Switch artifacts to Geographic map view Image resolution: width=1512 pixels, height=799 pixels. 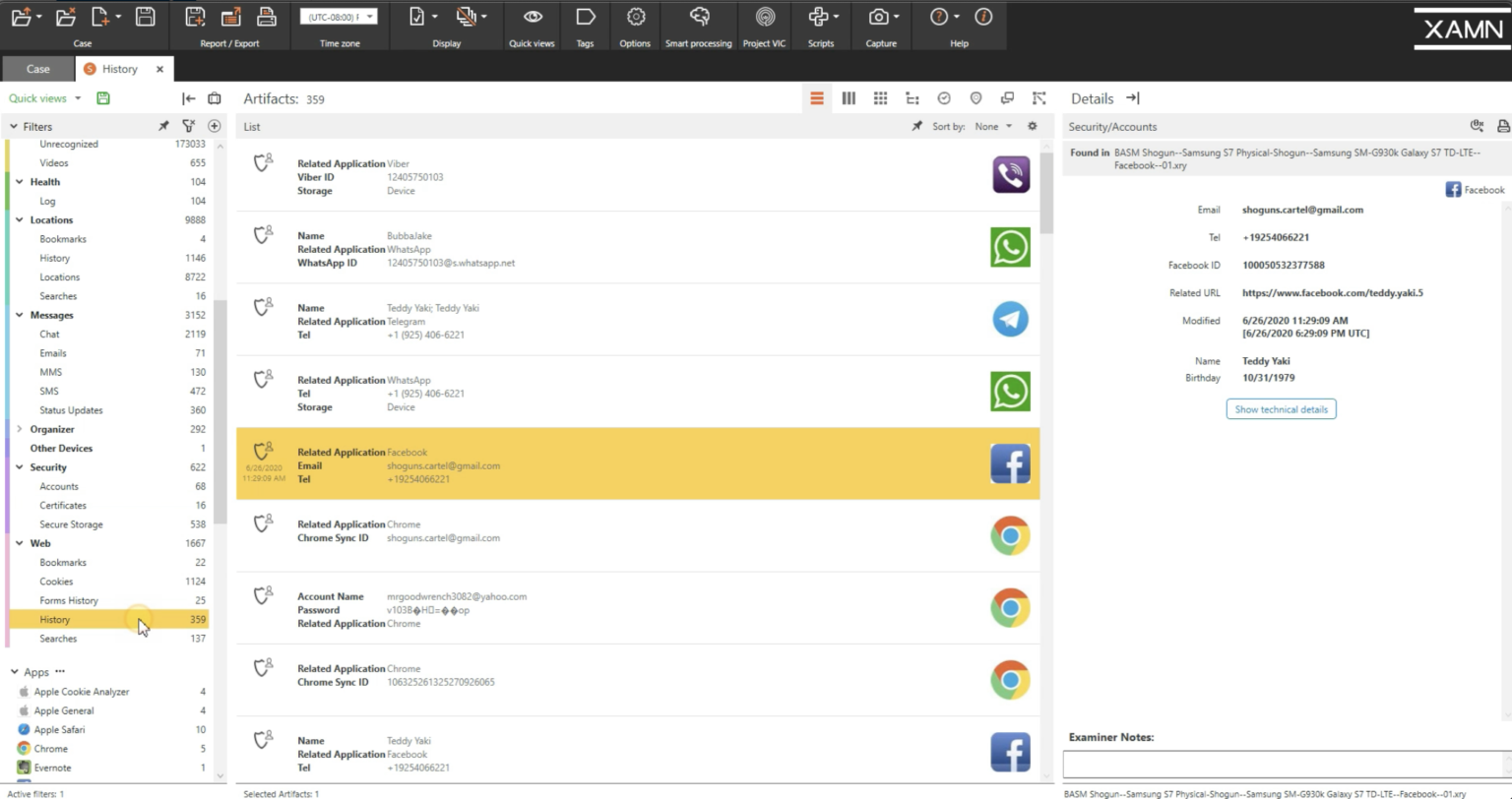pyautogui.click(x=976, y=97)
